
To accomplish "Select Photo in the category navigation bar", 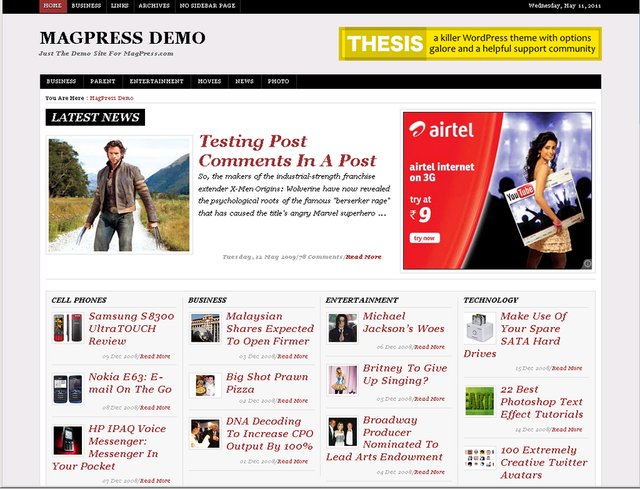I will point(278,81).
